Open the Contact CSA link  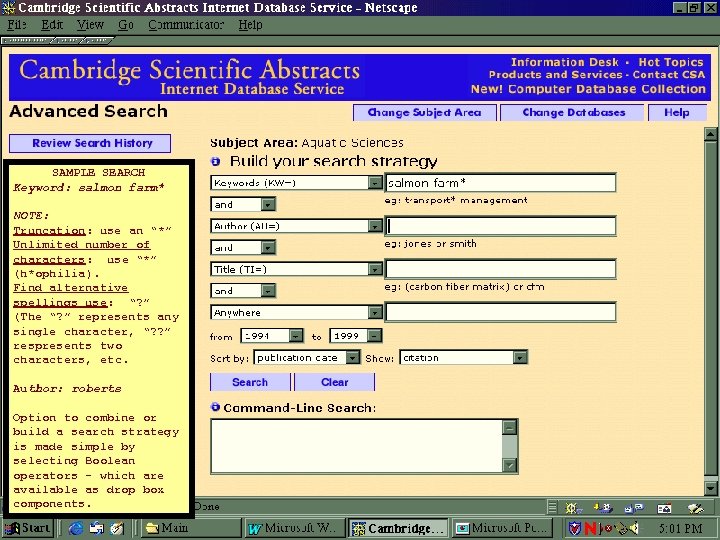[669, 74]
